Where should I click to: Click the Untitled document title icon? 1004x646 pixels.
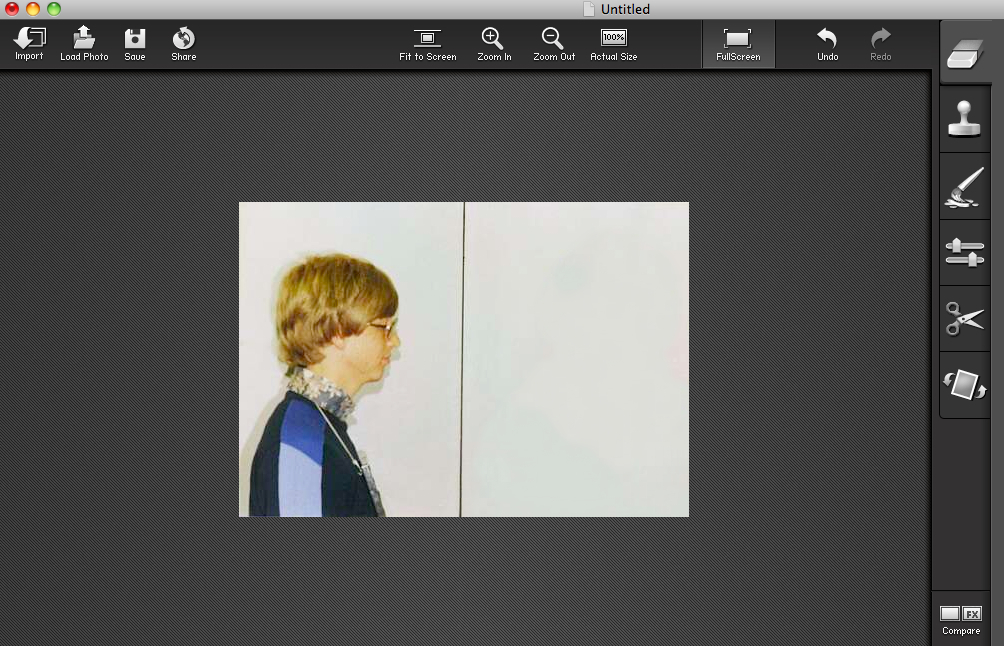pyautogui.click(x=588, y=9)
